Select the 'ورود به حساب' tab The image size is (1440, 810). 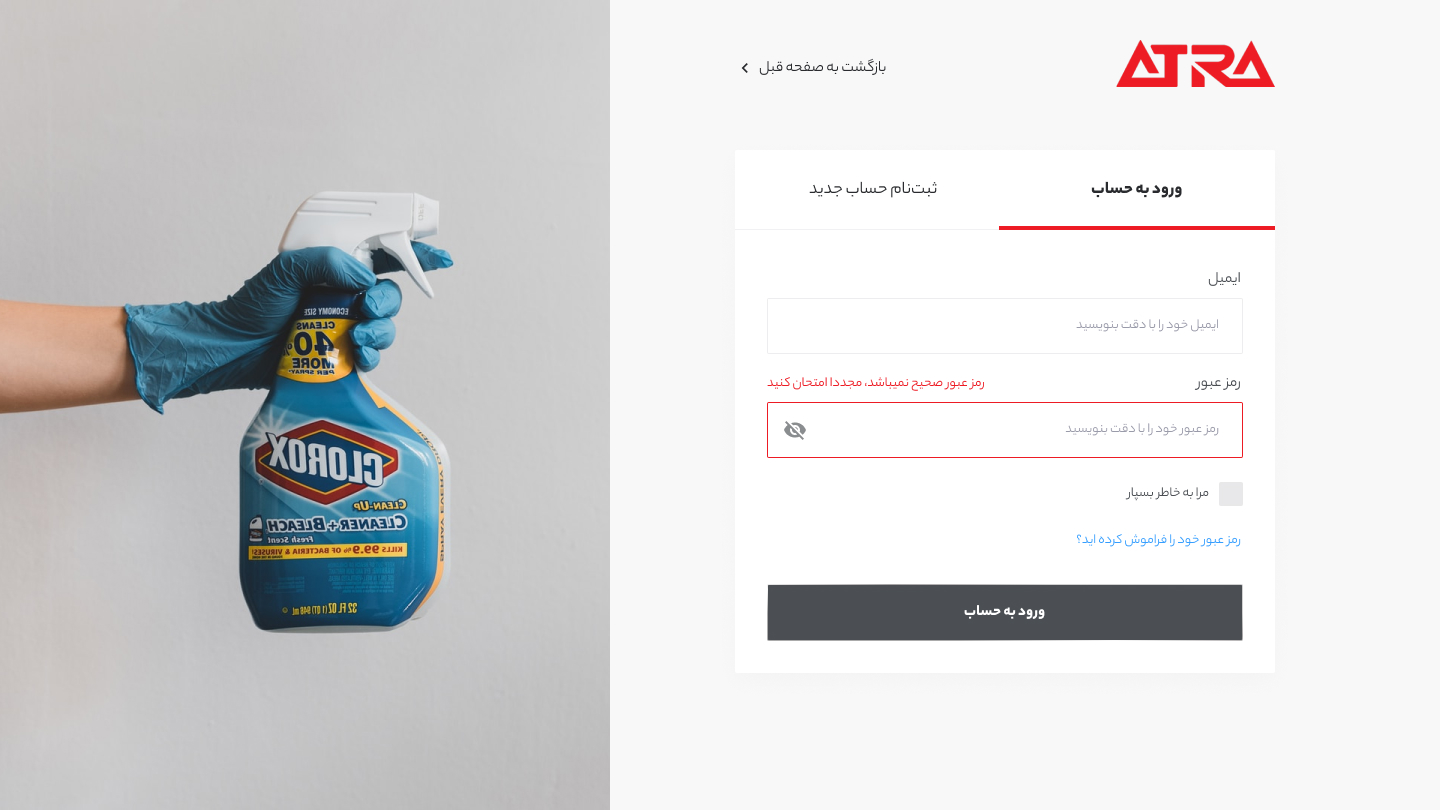(x=1137, y=189)
